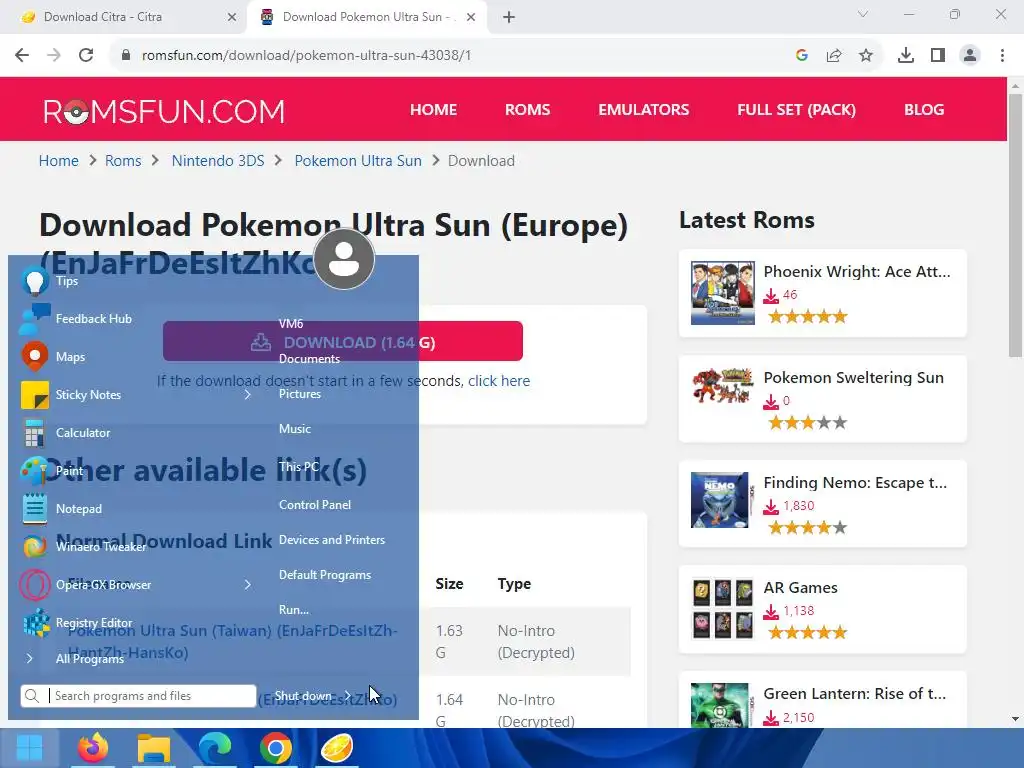Go to Pokemon Ultra Sun breadcrumb link
Screen dimensions: 1024x768
point(358,161)
